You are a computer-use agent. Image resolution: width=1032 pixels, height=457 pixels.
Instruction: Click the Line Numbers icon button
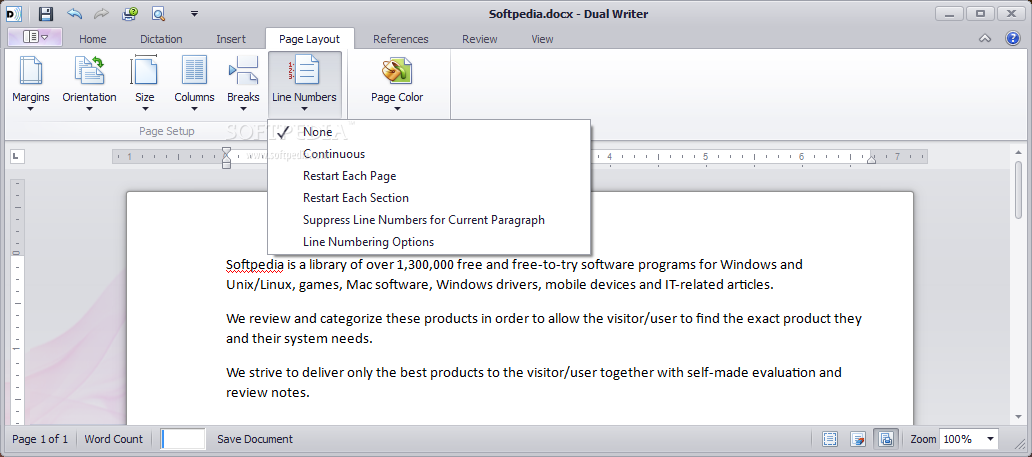coord(304,84)
